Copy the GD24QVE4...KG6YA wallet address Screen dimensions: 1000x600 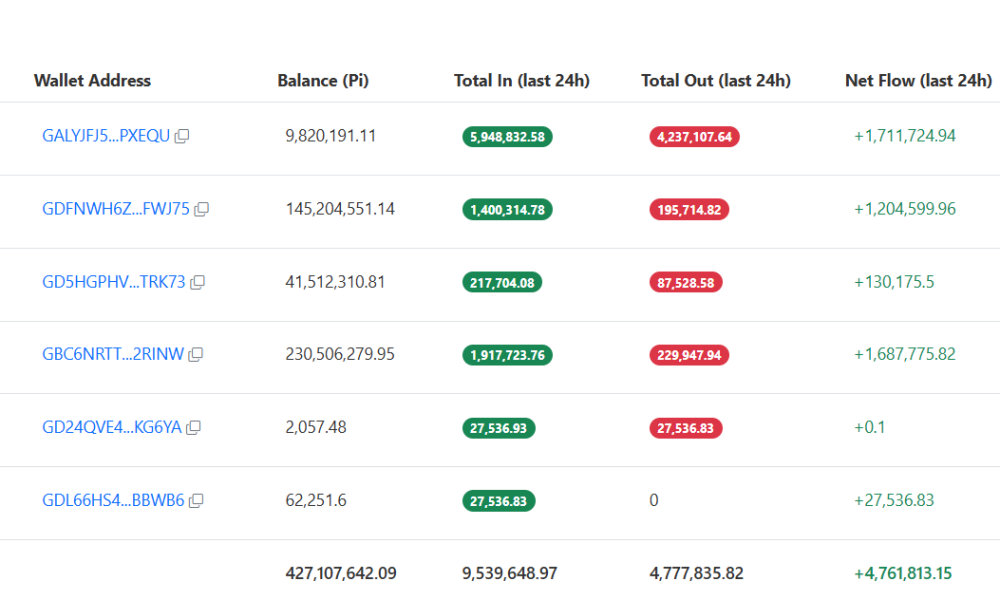(x=191, y=428)
